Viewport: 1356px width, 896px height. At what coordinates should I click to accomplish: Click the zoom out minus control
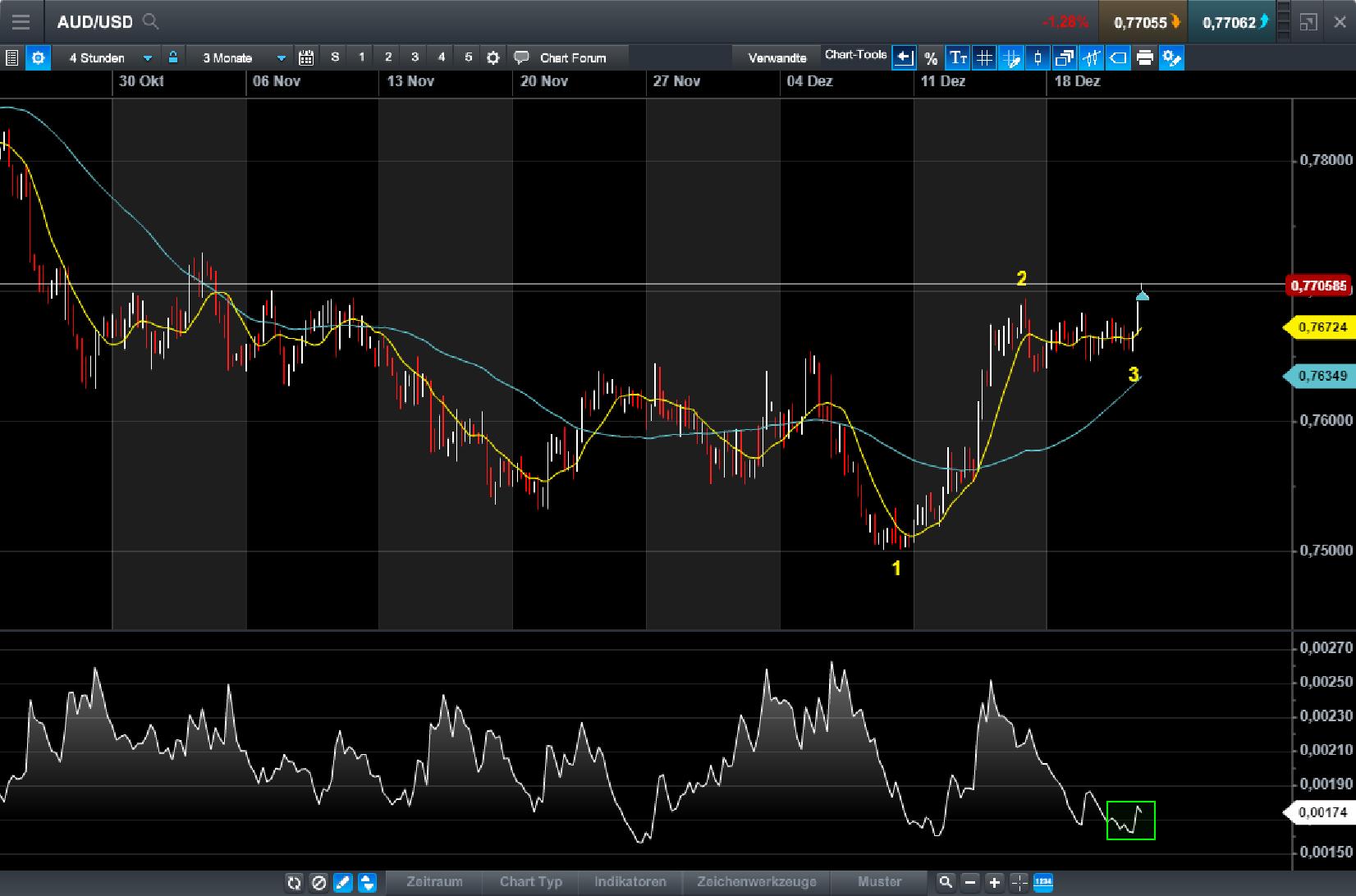[x=970, y=884]
